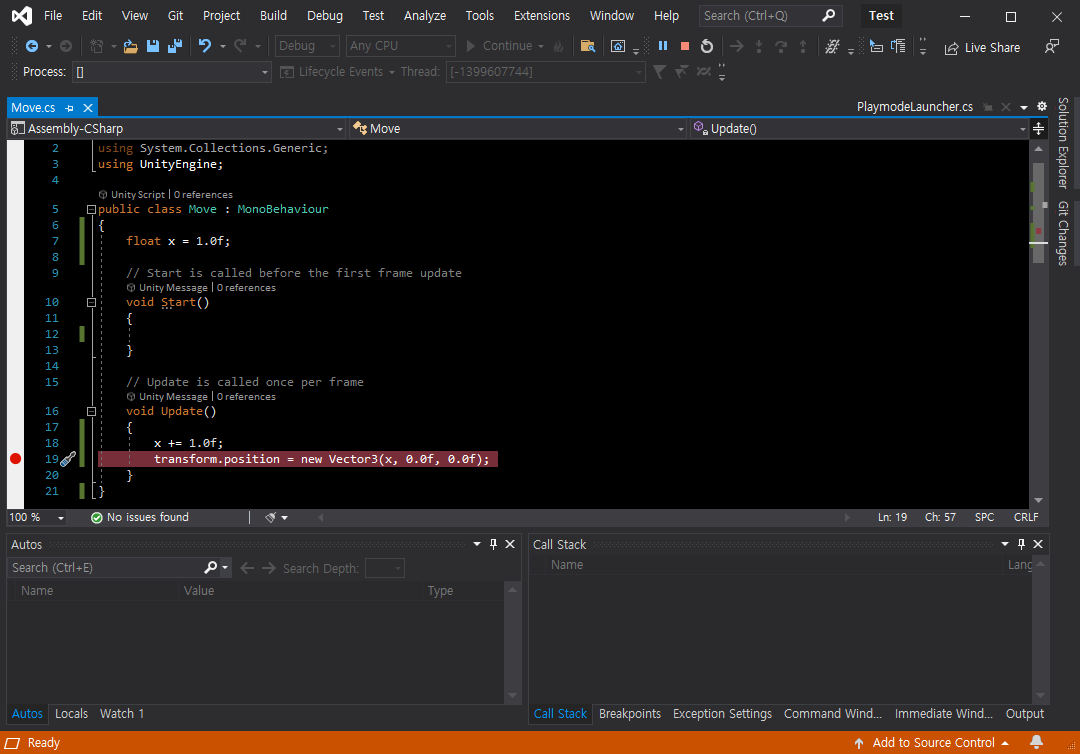Click the Continue play button

[506, 46]
